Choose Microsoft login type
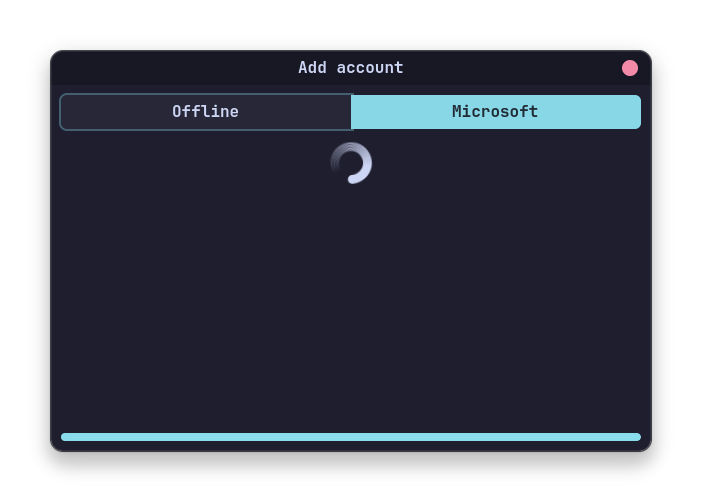702x502 pixels. [497, 112]
